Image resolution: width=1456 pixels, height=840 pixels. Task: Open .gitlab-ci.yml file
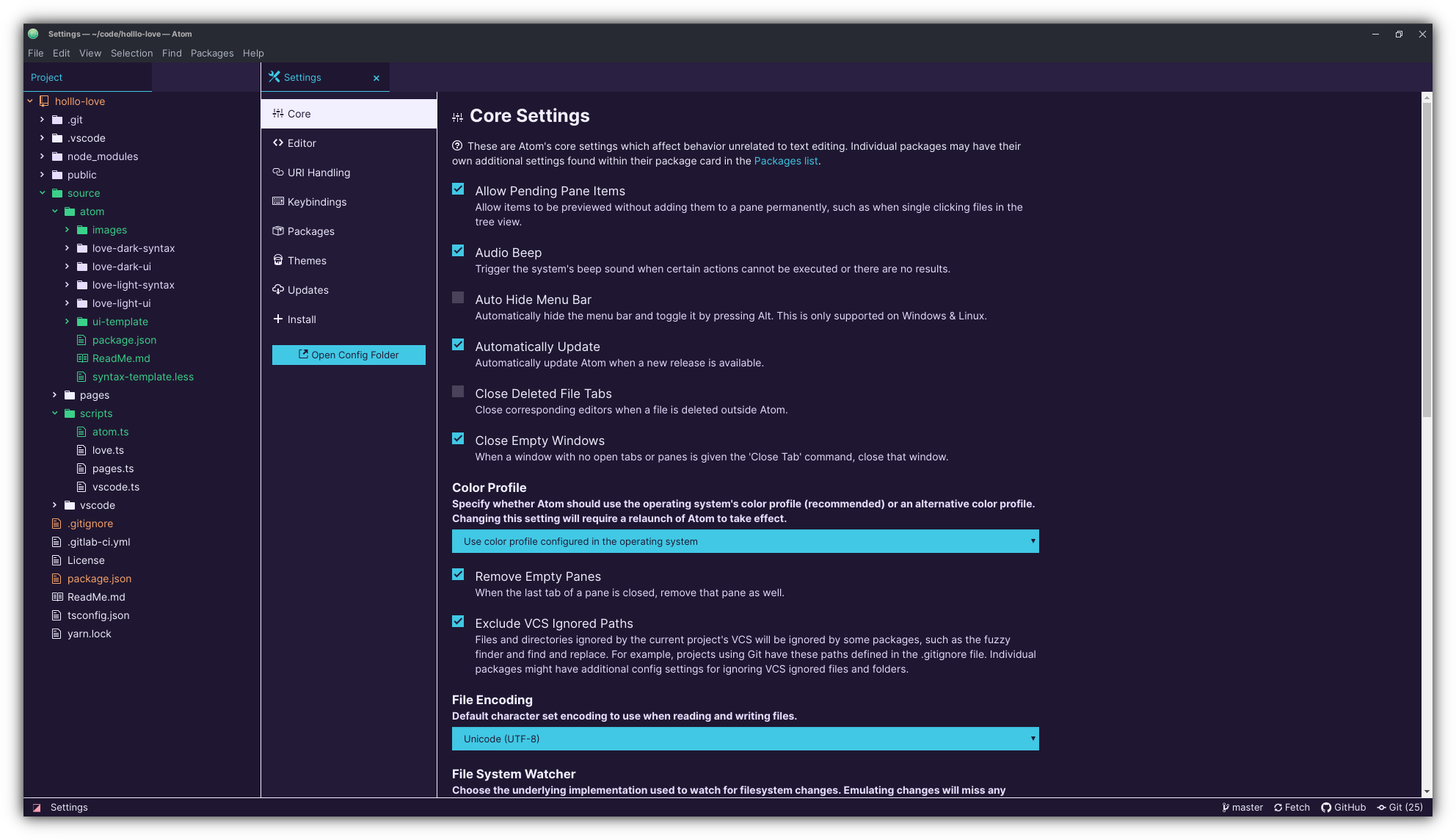pos(98,542)
